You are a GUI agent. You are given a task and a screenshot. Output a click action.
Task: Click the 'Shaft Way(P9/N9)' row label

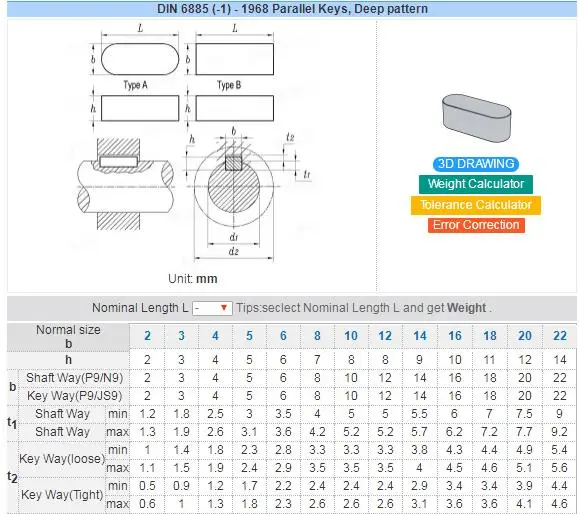point(74,378)
